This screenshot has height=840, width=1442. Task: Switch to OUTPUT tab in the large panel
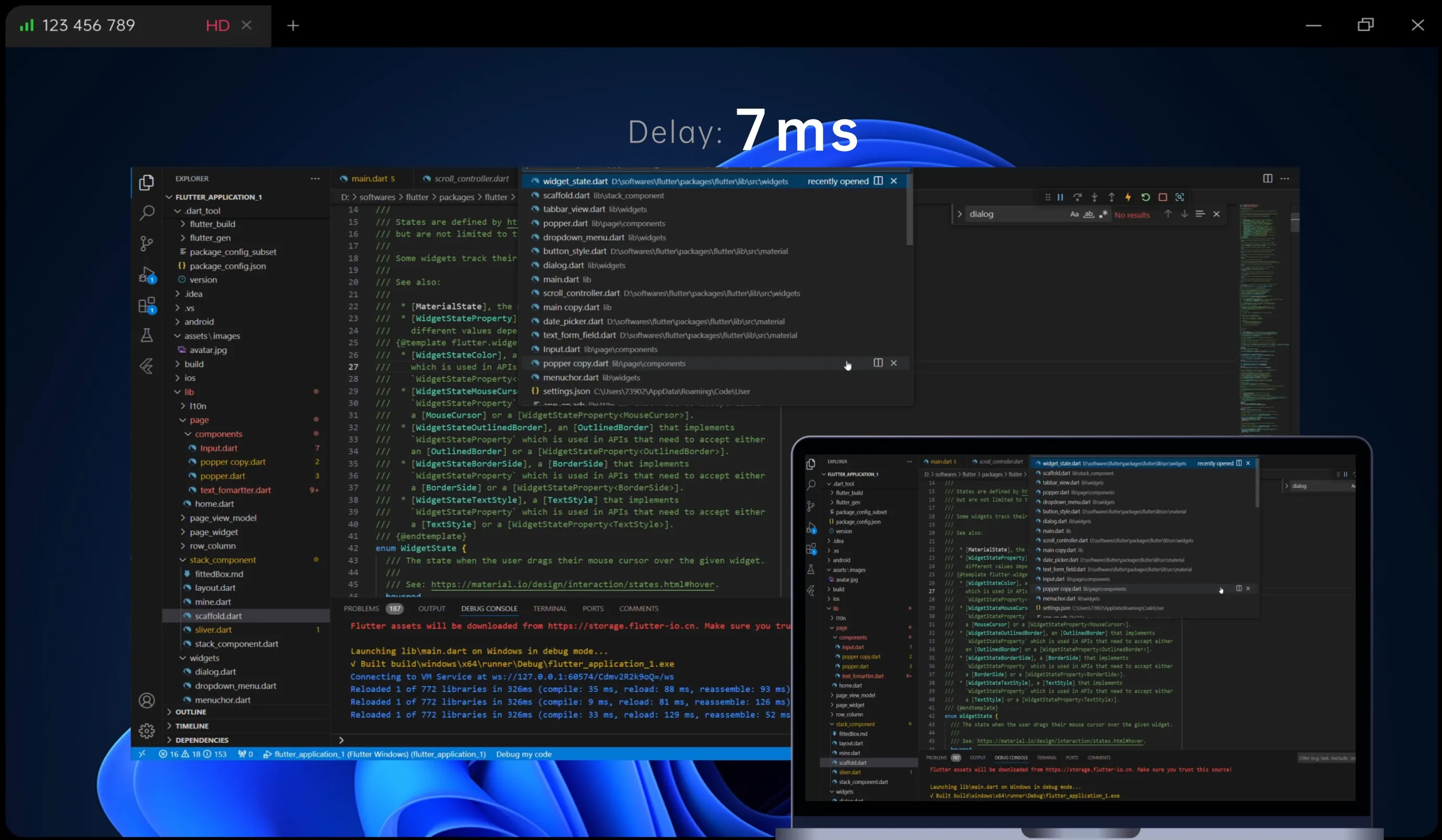pos(432,608)
